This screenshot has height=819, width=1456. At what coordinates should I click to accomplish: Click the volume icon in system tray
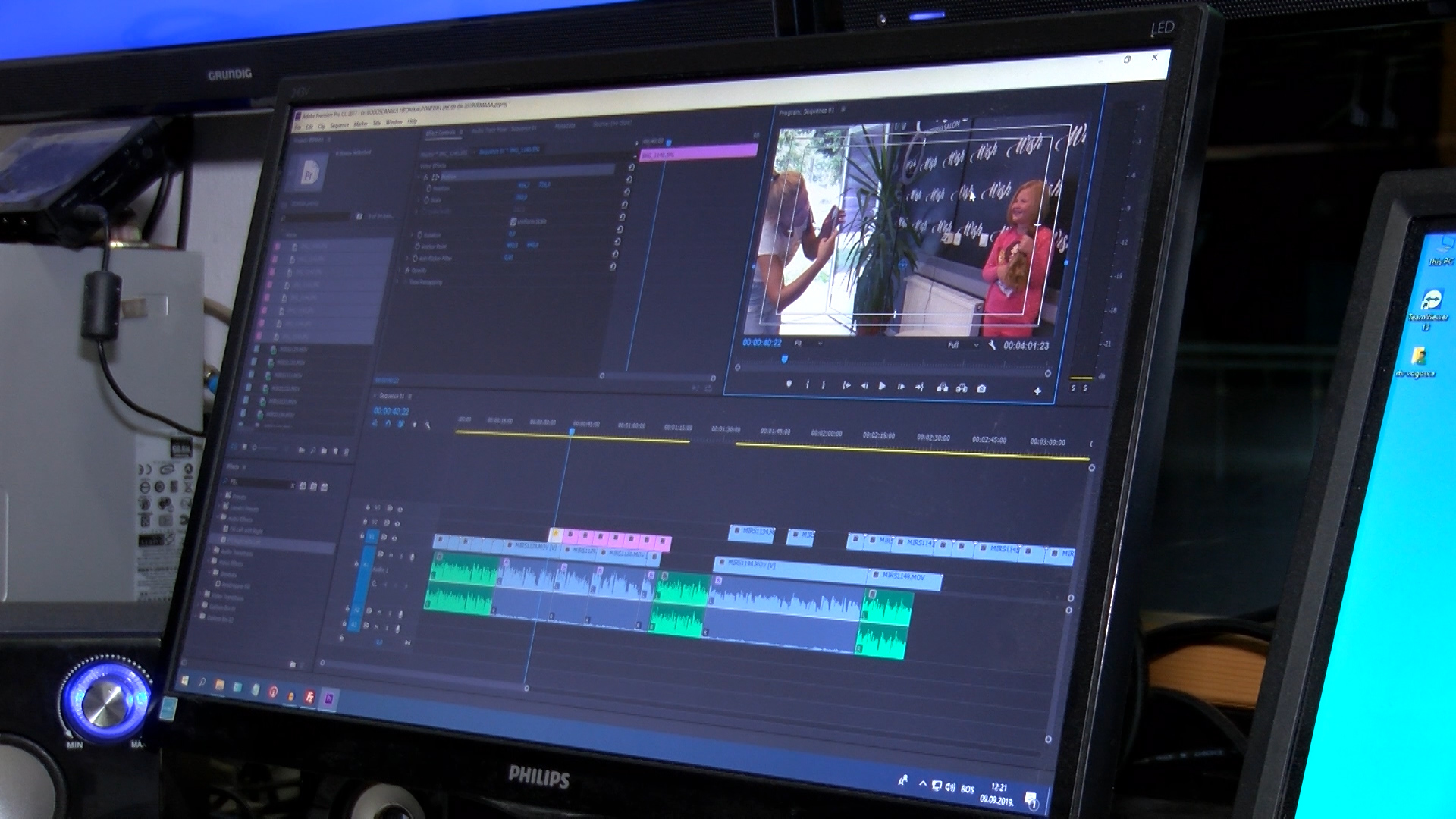point(949,787)
